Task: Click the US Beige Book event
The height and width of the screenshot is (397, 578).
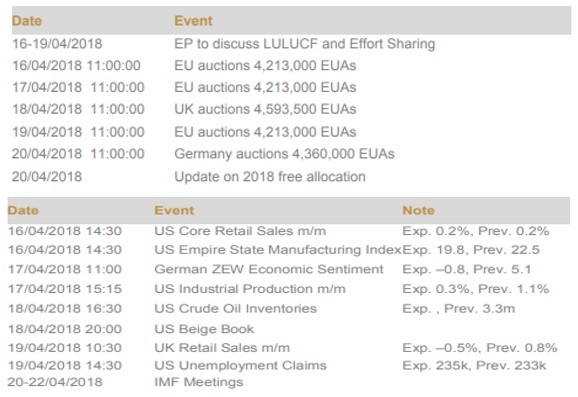Action: (x=204, y=329)
